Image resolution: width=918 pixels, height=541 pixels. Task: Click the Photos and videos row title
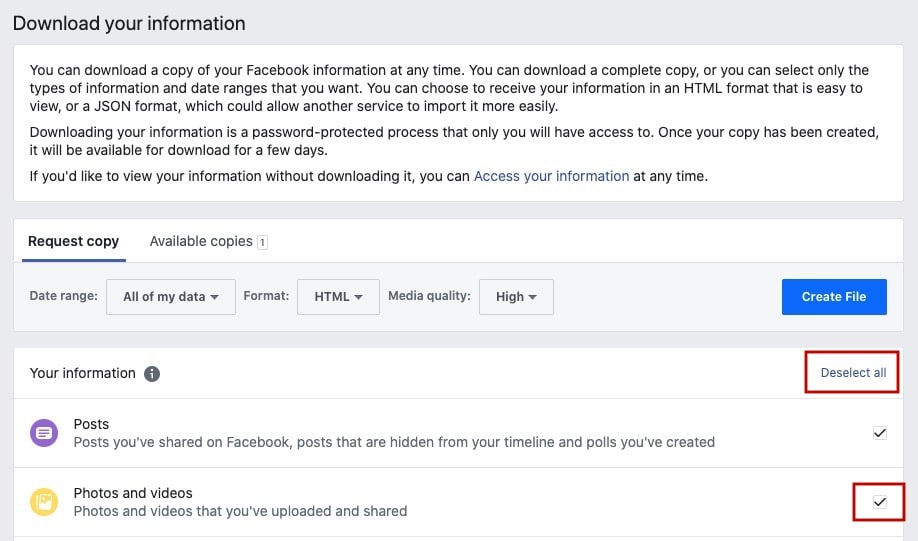[133, 493]
